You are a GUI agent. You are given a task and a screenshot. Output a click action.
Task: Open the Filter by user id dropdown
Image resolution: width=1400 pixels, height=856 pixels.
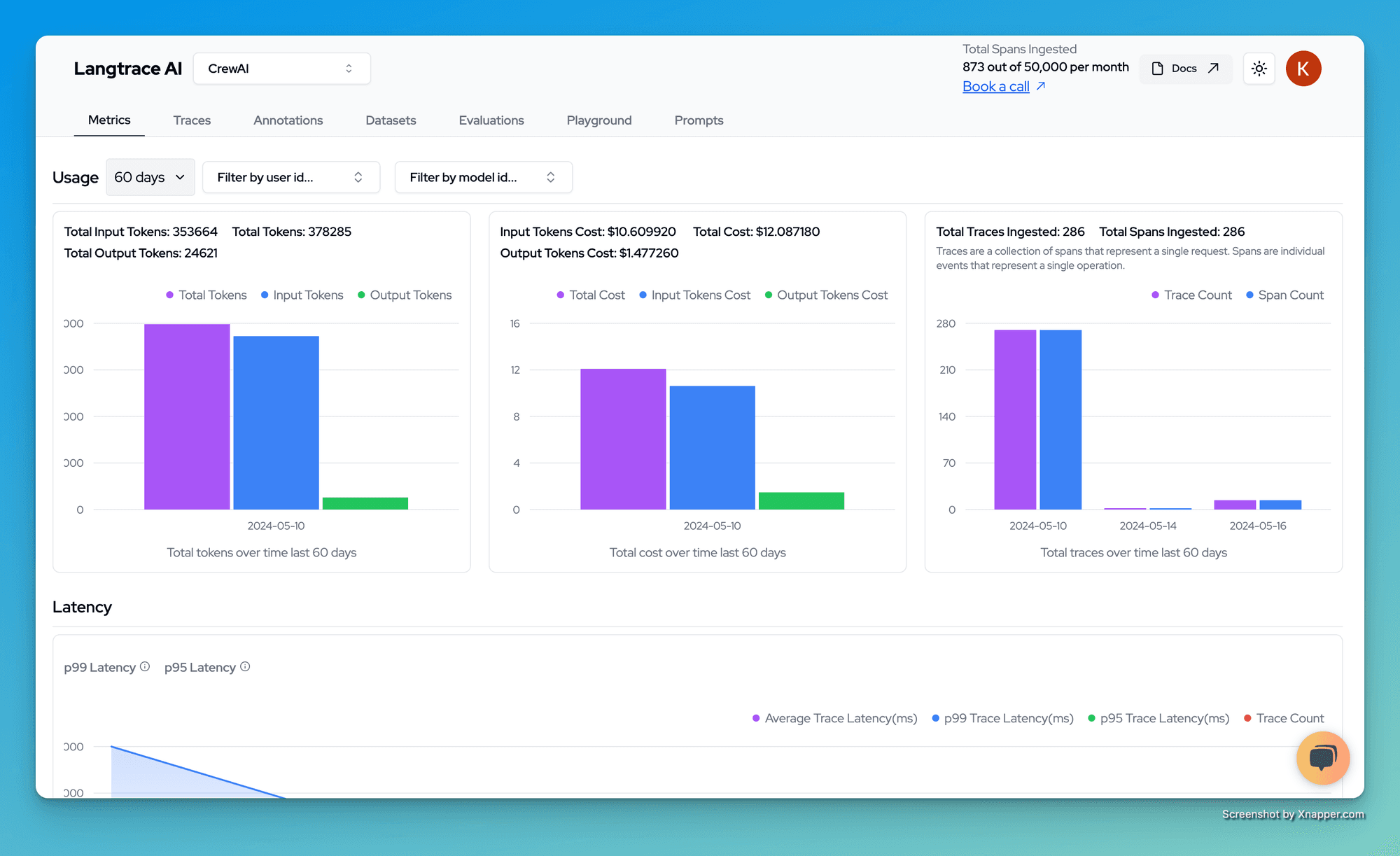[290, 177]
